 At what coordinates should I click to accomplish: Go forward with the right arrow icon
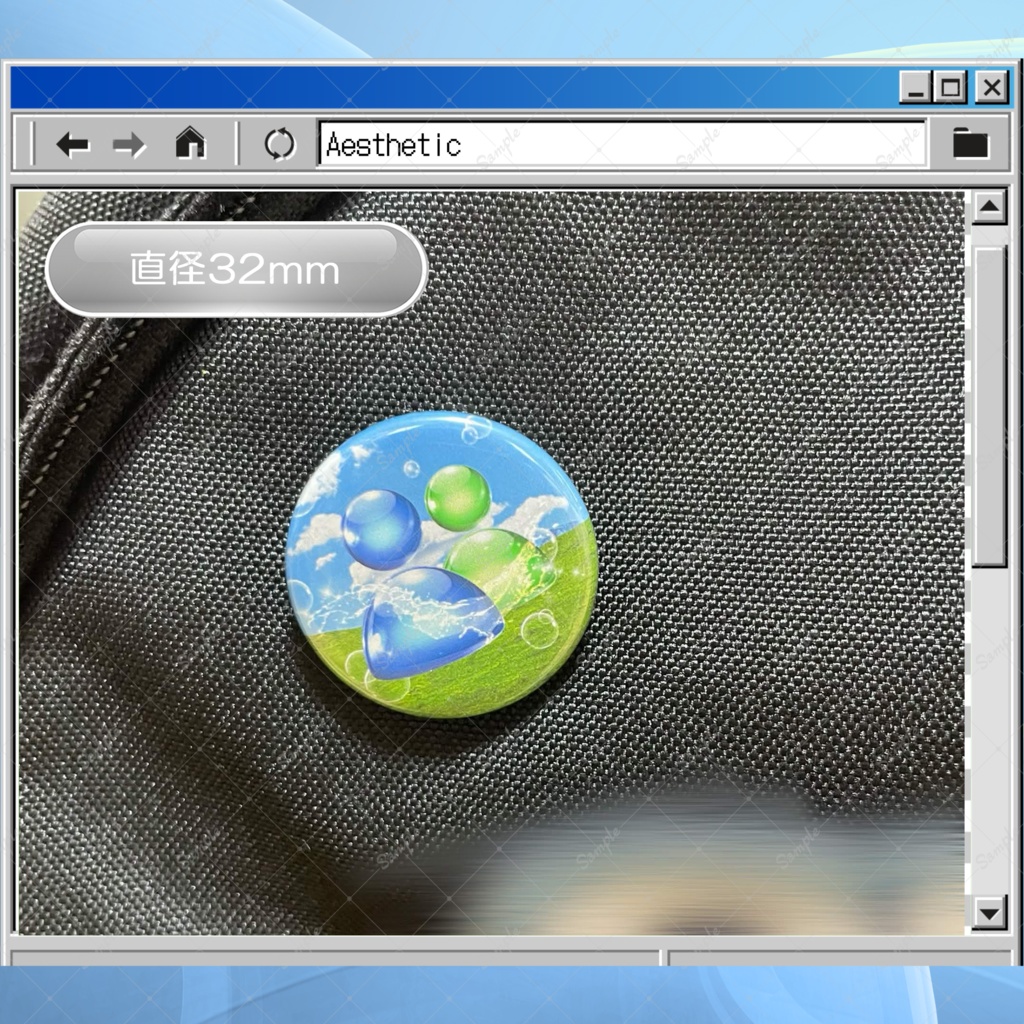click(129, 144)
